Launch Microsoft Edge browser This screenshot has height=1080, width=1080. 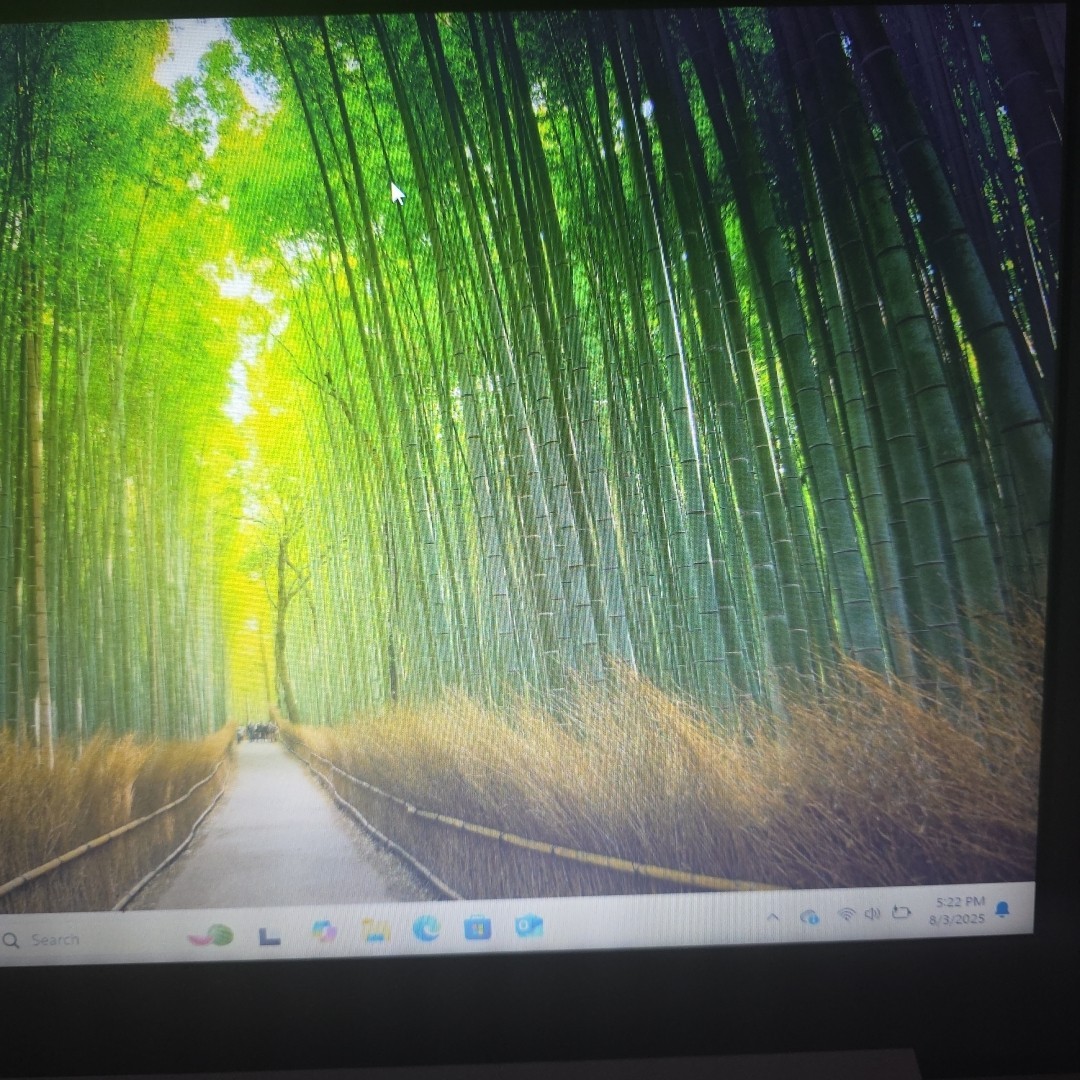pyautogui.click(x=426, y=929)
